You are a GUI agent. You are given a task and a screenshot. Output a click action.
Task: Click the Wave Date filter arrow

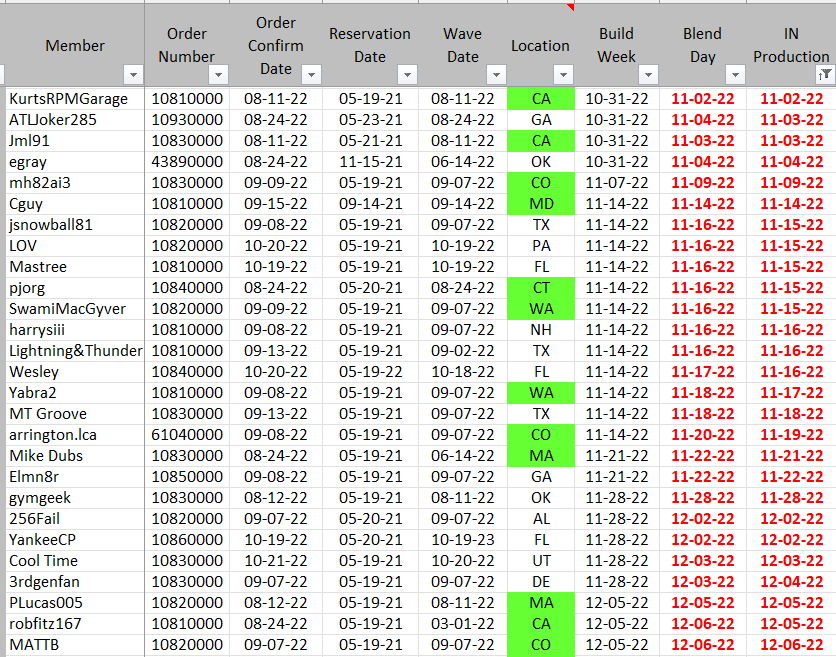click(x=496, y=75)
